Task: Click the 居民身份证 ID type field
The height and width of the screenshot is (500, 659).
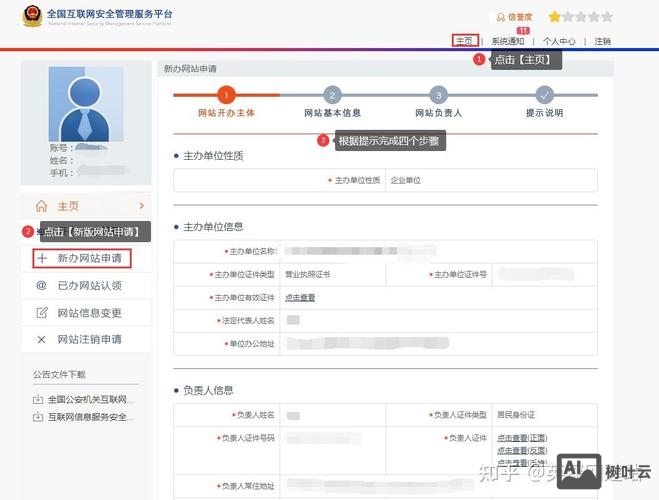Action: point(544,415)
